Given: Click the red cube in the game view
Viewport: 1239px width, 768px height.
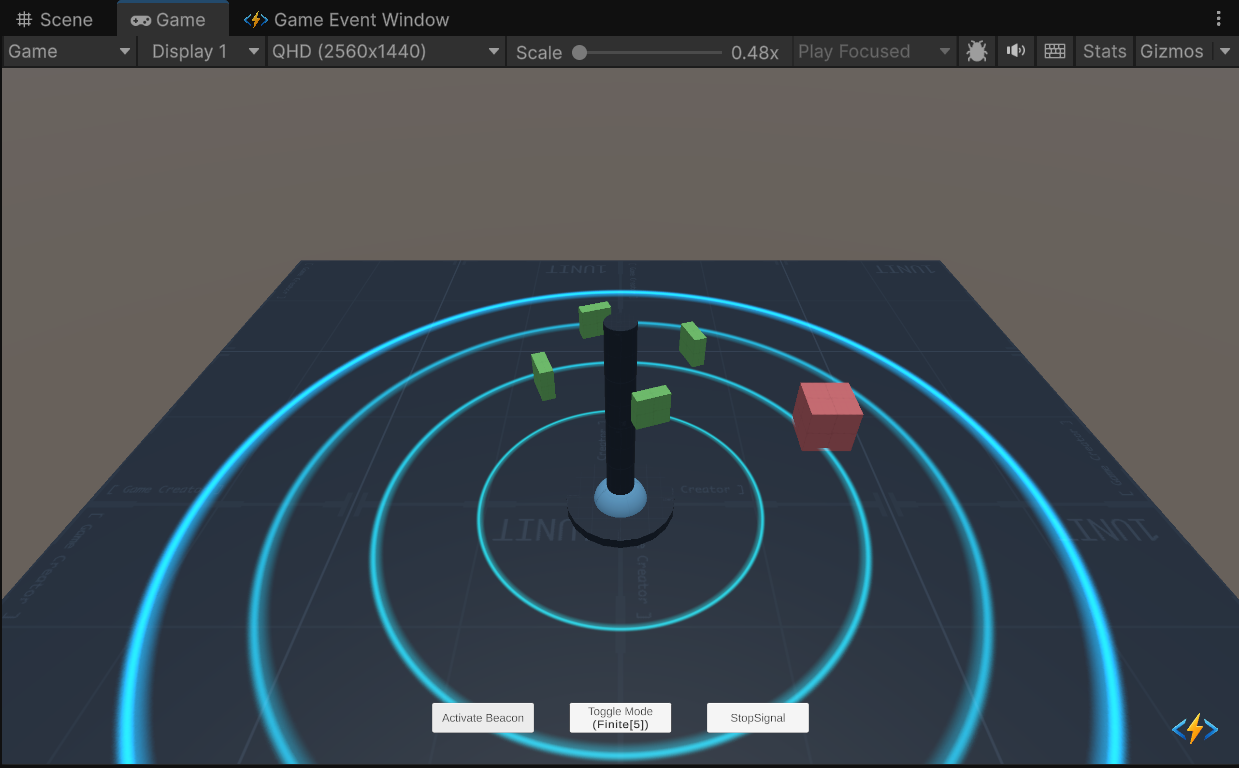Looking at the screenshot, I should coord(827,417).
